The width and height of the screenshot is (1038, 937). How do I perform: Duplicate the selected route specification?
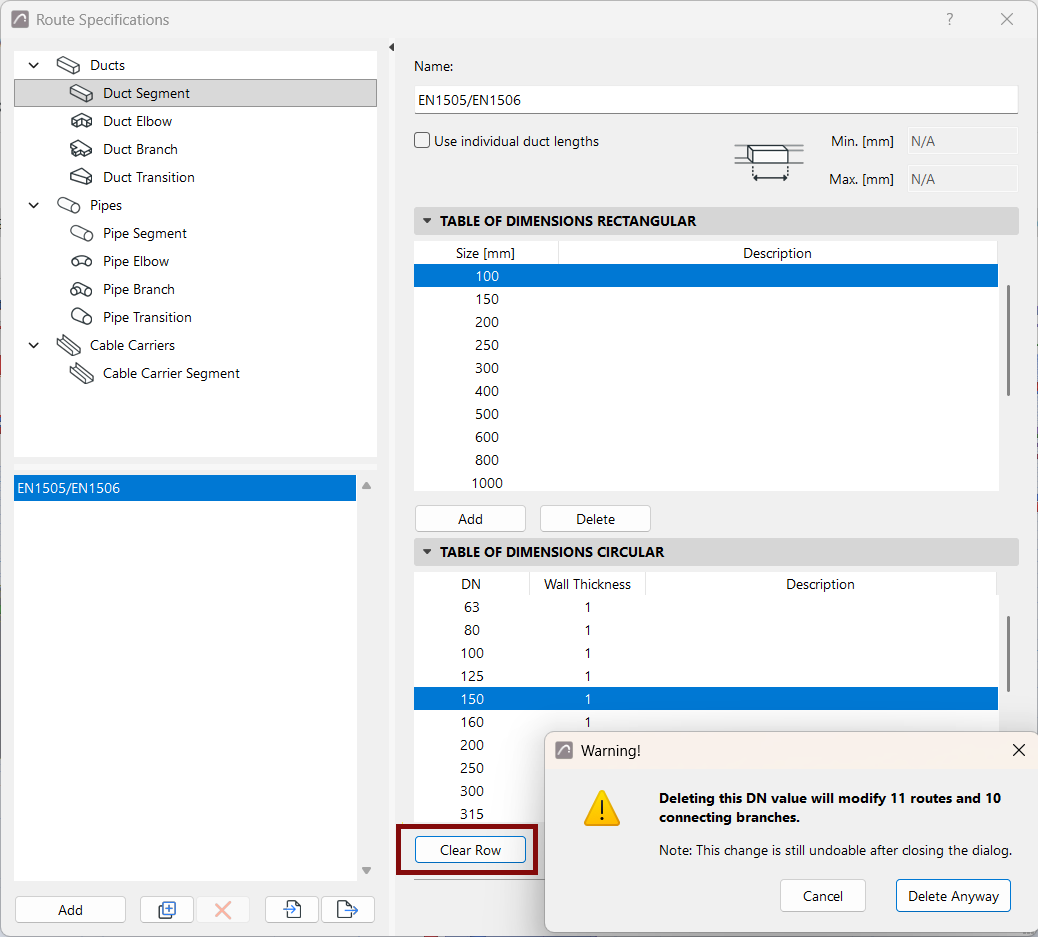coord(167,910)
